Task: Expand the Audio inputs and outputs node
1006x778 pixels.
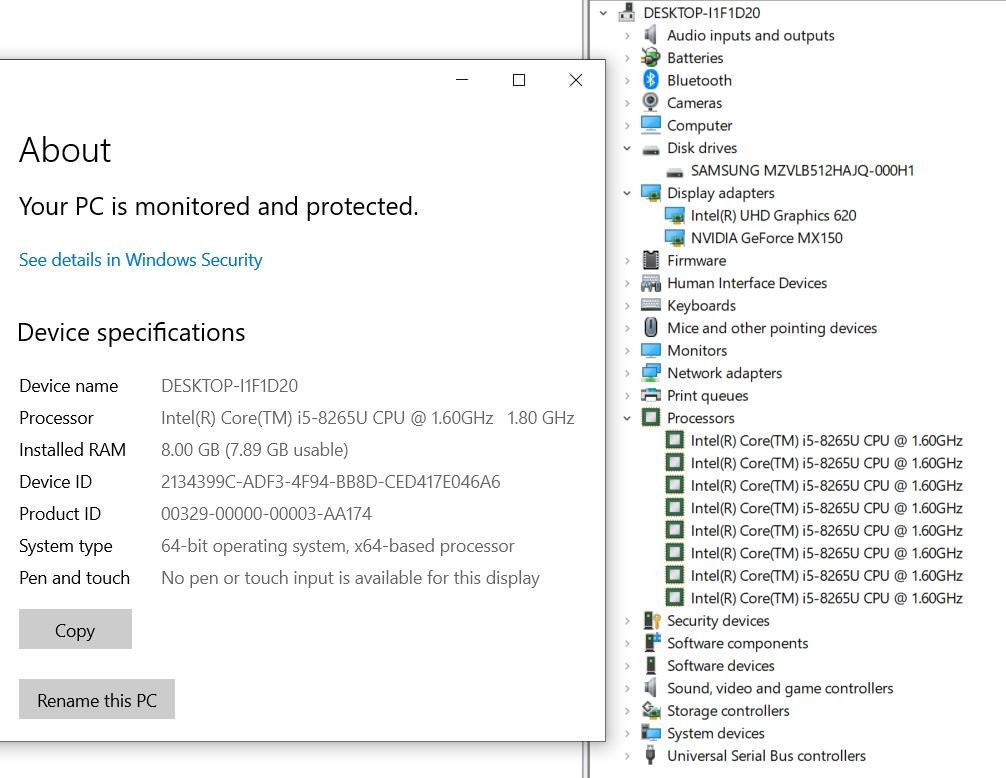Action: 627,35
